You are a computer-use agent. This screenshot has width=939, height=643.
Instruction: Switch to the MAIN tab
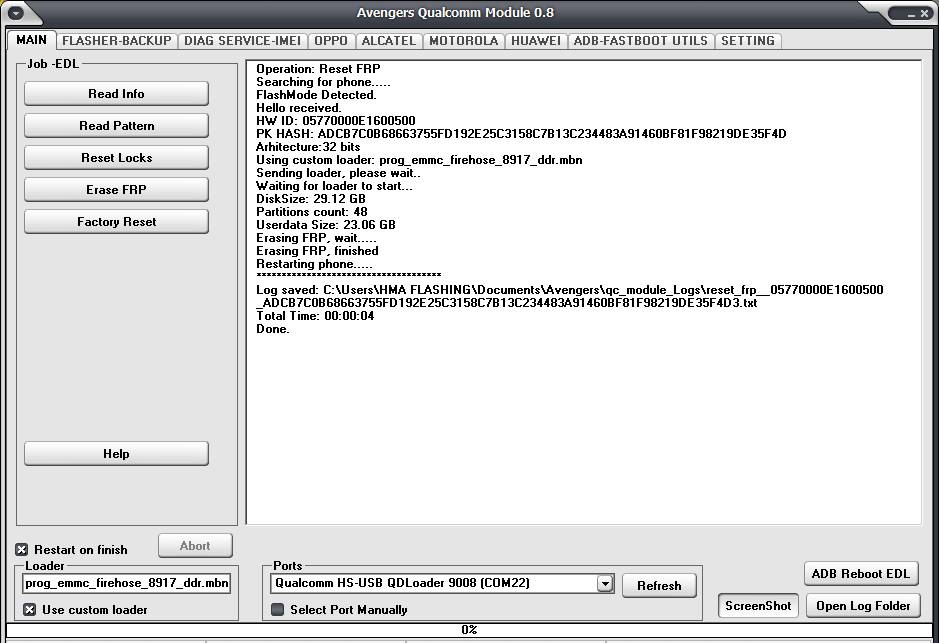click(x=31, y=40)
